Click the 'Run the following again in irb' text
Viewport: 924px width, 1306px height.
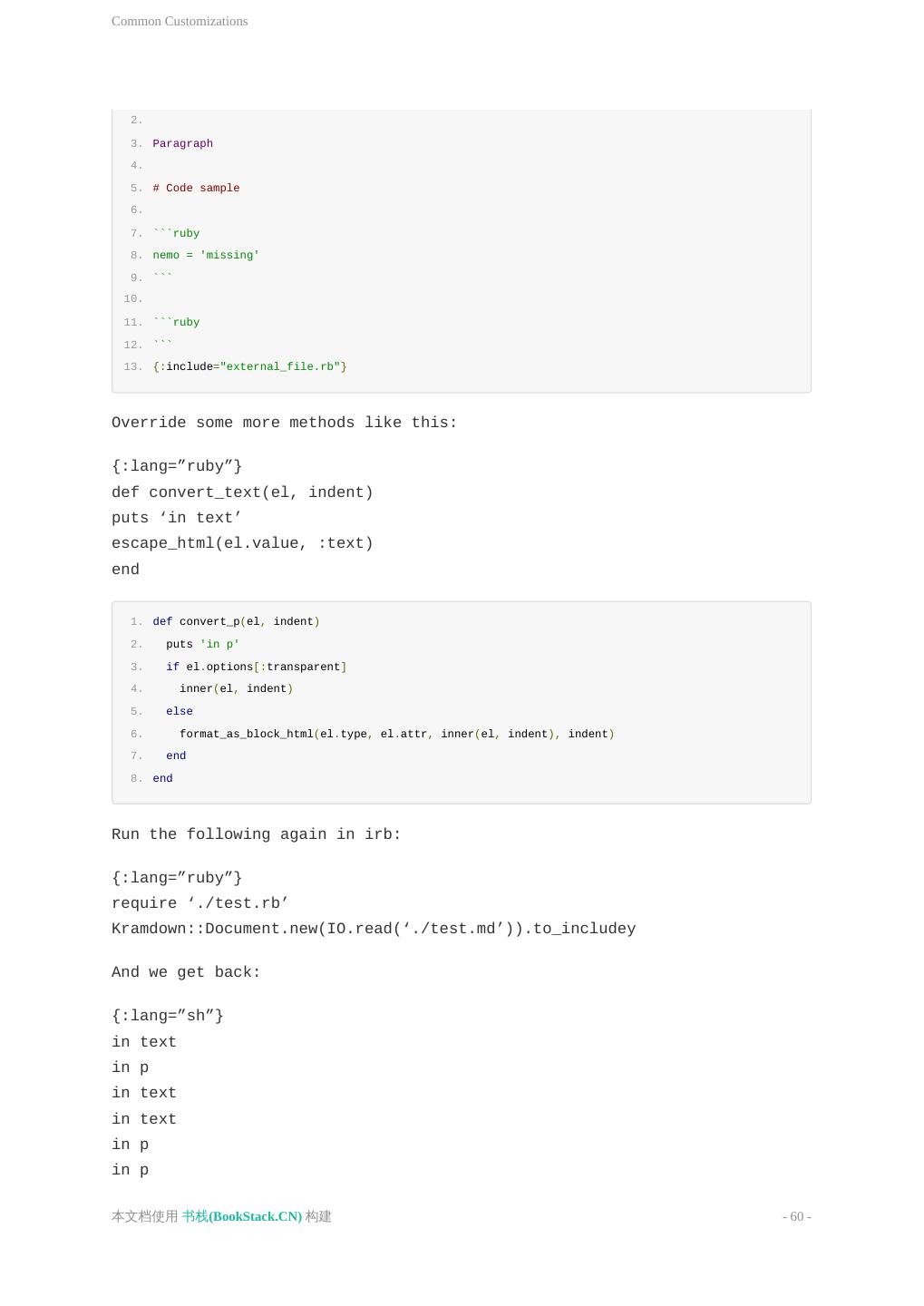pos(256,834)
